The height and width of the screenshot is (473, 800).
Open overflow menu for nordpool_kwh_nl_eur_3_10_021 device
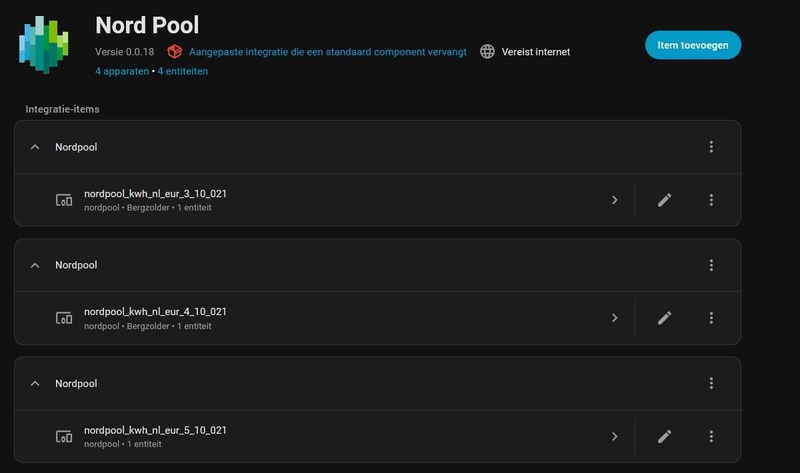point(711,200)
